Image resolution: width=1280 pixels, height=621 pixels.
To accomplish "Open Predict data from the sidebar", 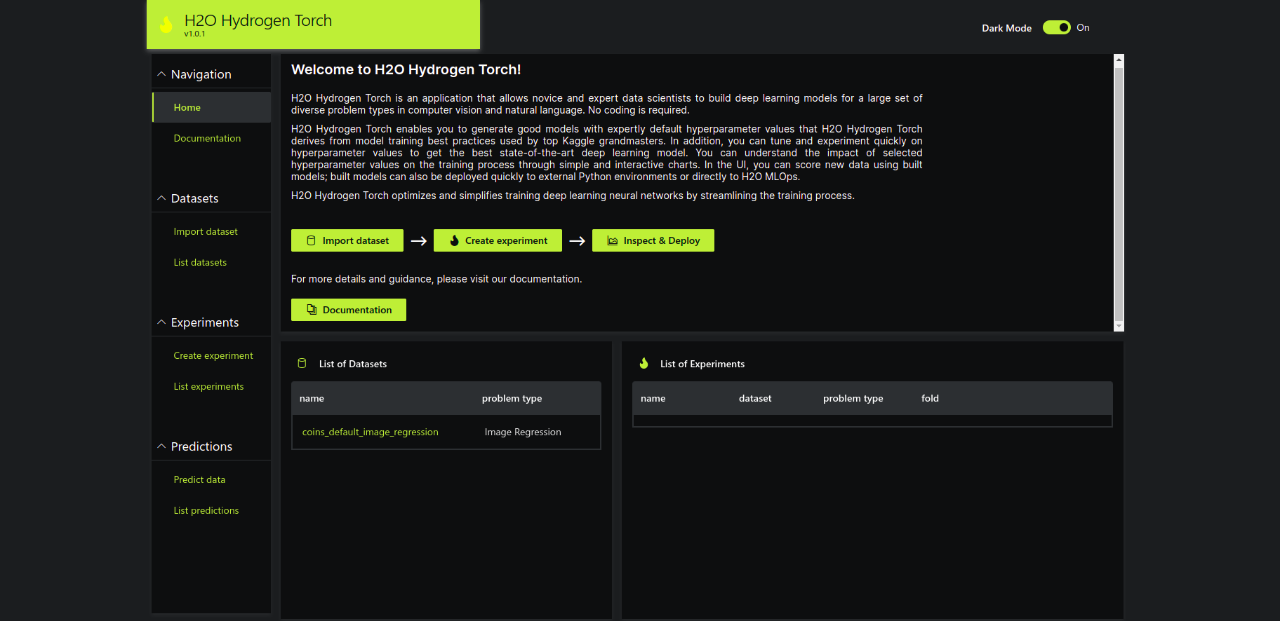I will click(199, 480).
